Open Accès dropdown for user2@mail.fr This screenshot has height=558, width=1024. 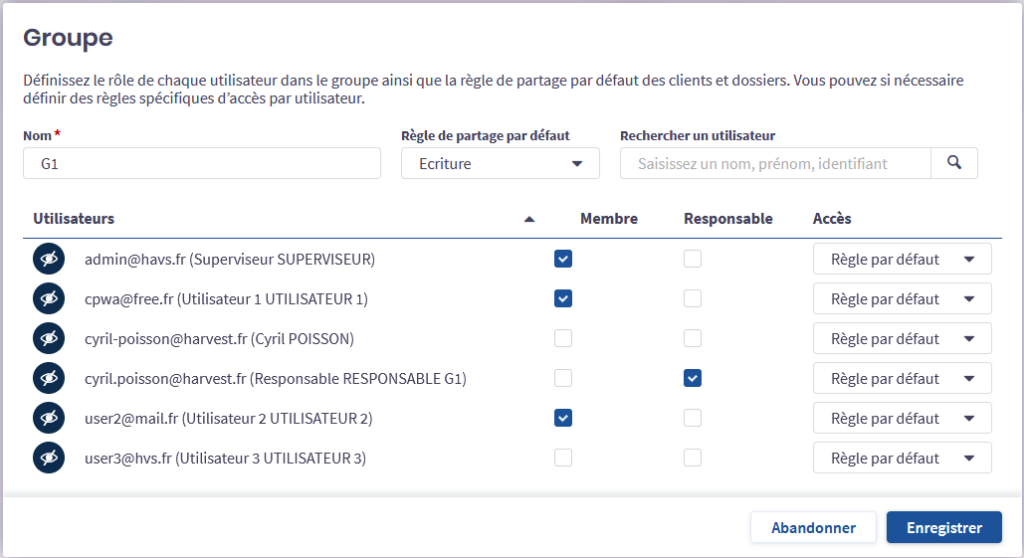coord(902,418)
